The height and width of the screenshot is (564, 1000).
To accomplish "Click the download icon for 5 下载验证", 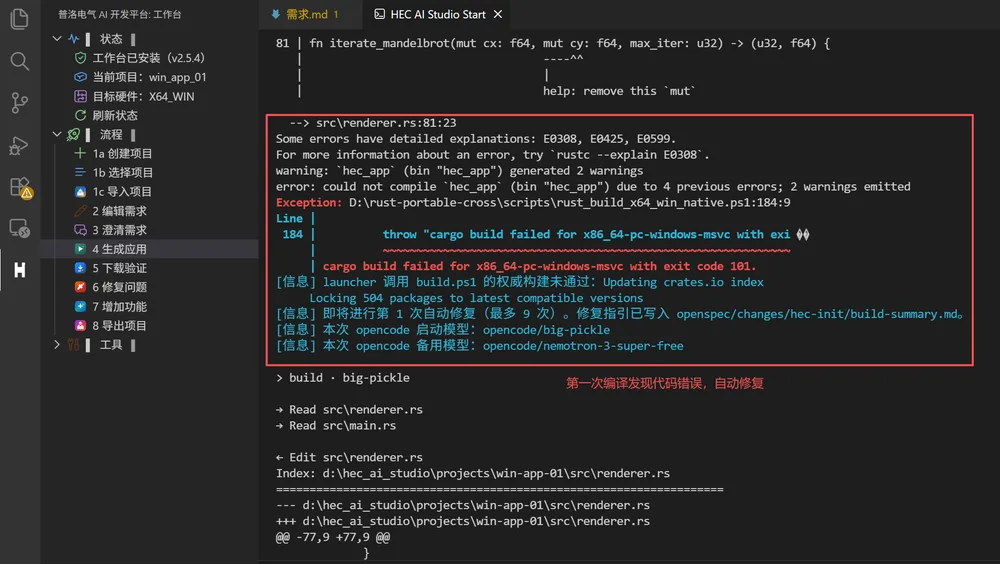I will coord(80,268).
